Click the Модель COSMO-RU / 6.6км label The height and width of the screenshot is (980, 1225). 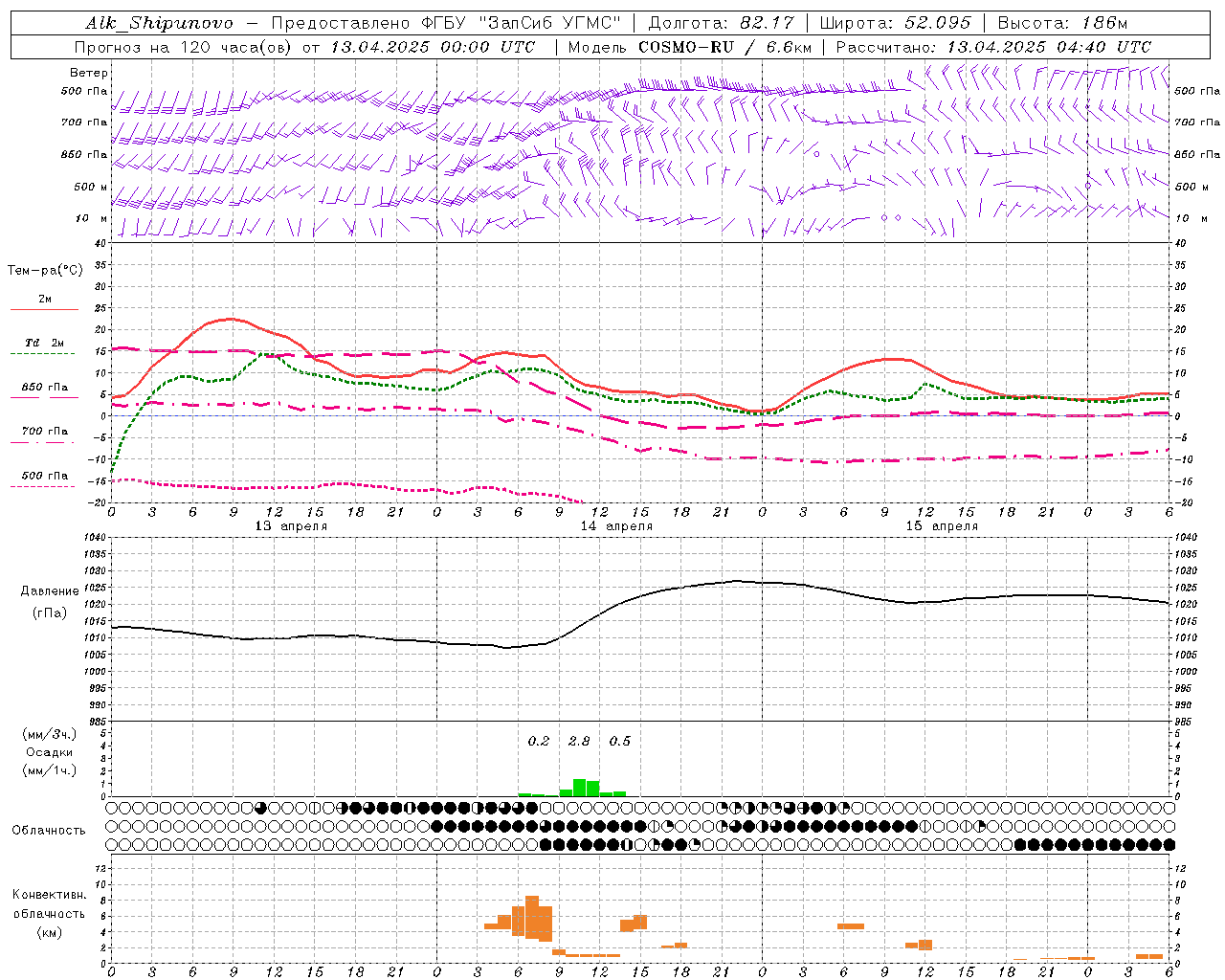pyautogui.click(x=690, y=47)
